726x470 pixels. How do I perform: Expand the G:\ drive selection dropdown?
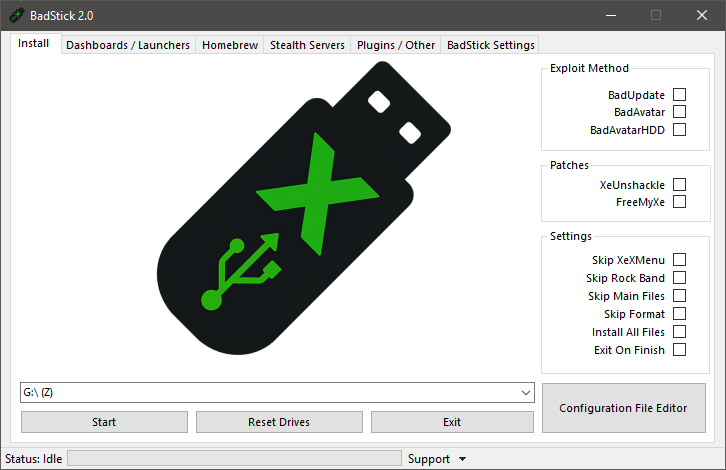[x=526, y=393]
